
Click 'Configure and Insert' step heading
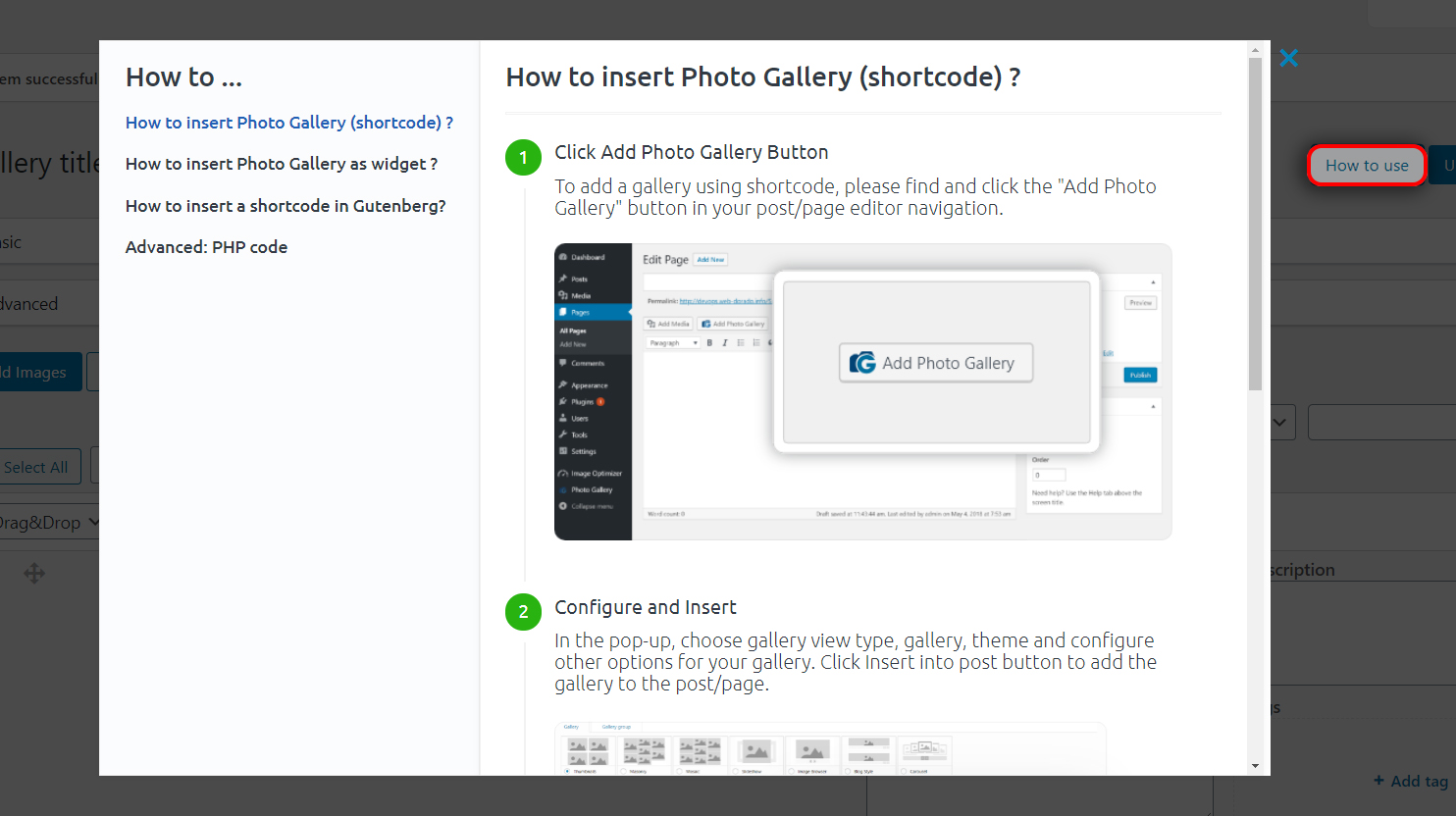tap(646, 607)
